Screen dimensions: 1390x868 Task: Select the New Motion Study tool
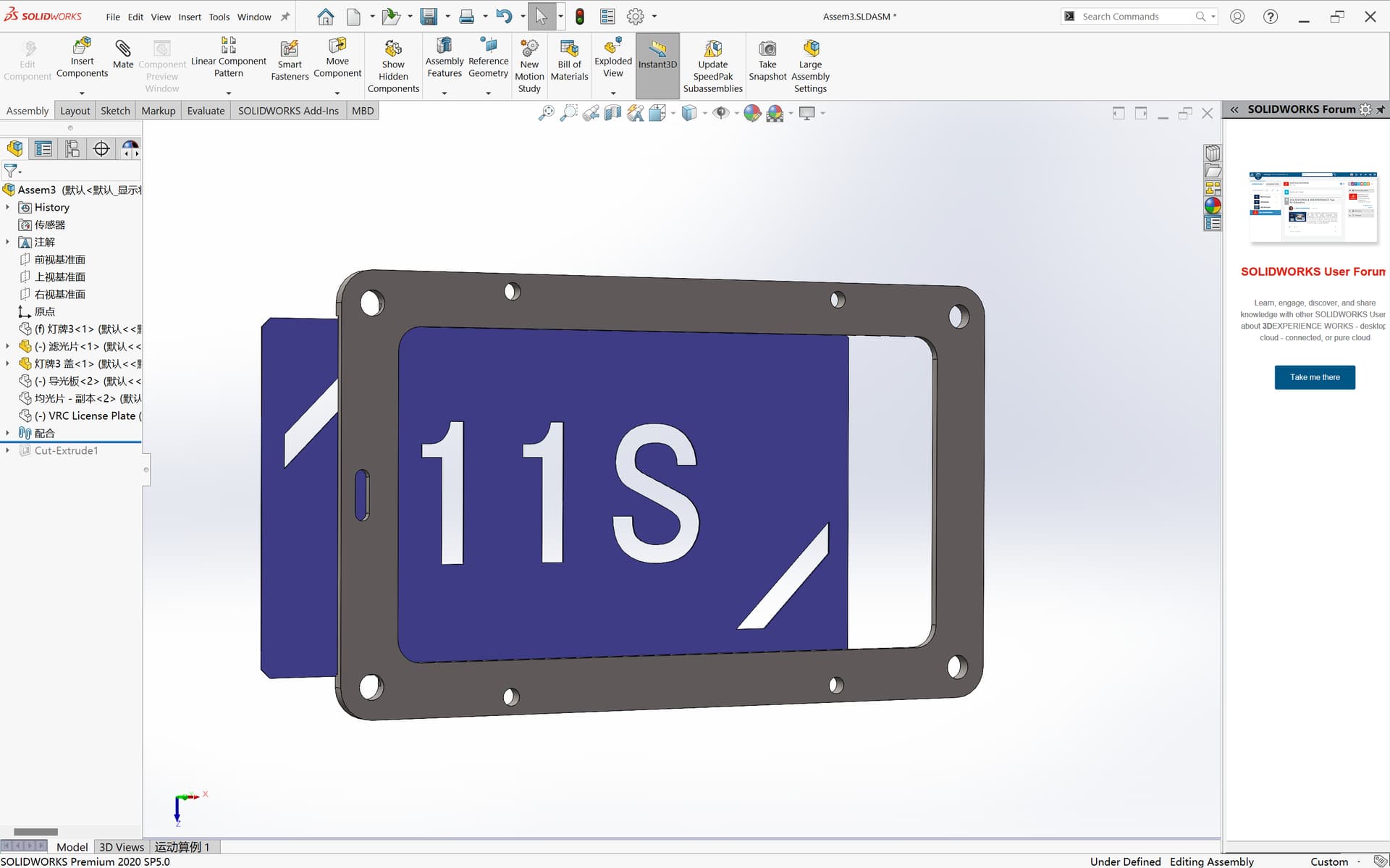point(529,62)
